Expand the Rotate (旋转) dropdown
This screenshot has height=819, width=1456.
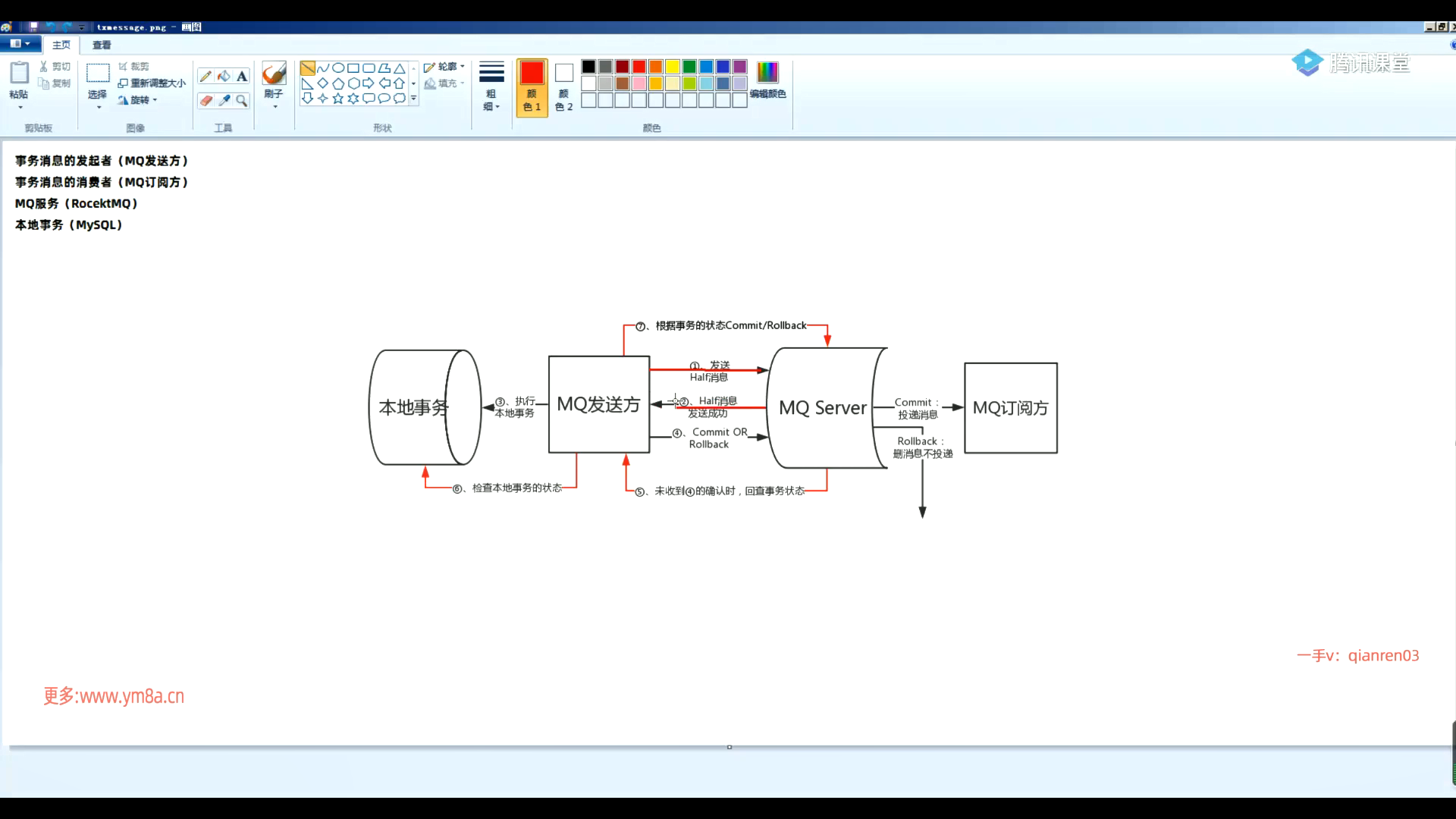click(x=138, y=100)
